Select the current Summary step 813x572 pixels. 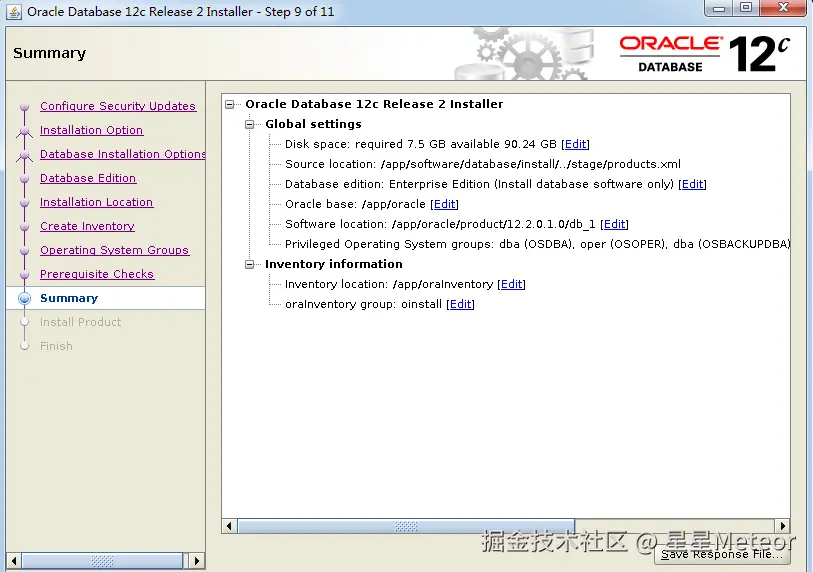[x=69, y=298]
